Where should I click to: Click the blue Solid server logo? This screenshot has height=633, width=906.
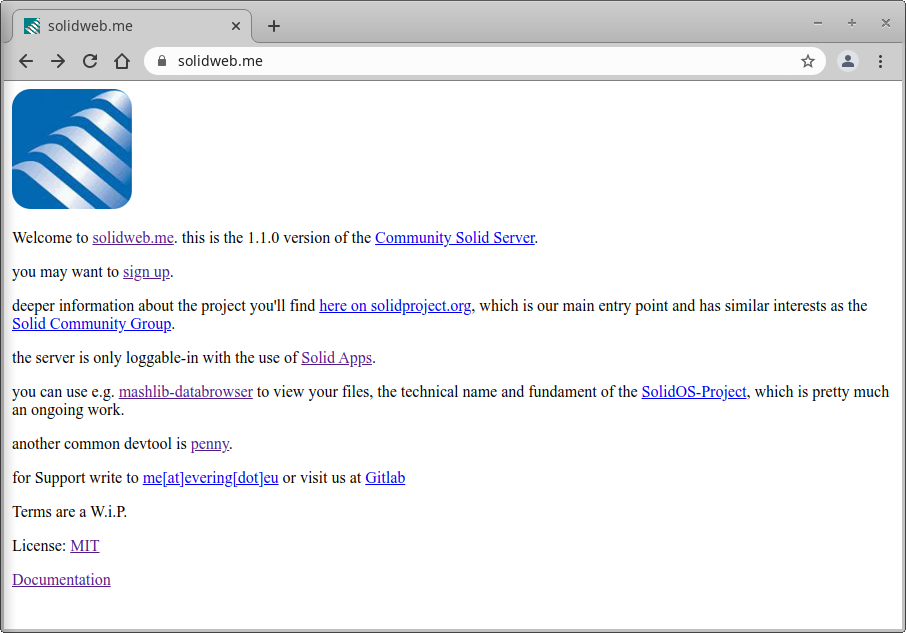[72, 149]
